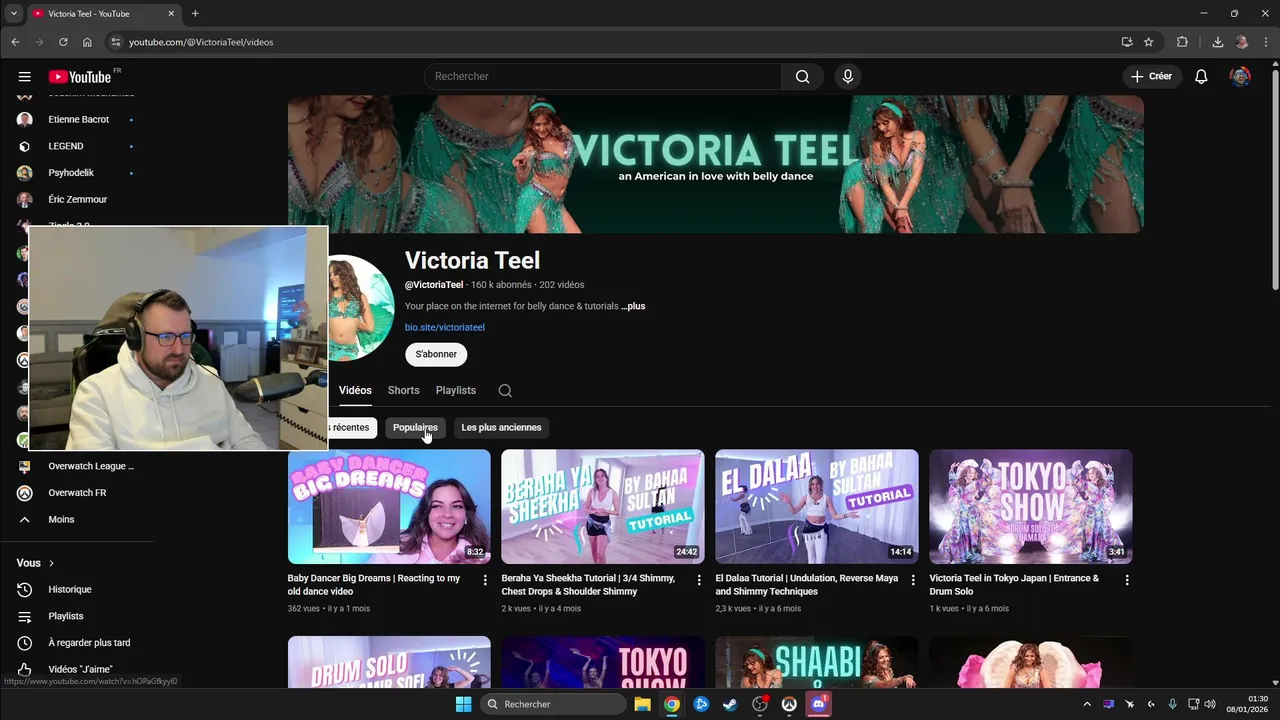Screen dimensions: 1280x720
Task: Open the Overwatch icon in the taskbar
Action: (789, 704)
